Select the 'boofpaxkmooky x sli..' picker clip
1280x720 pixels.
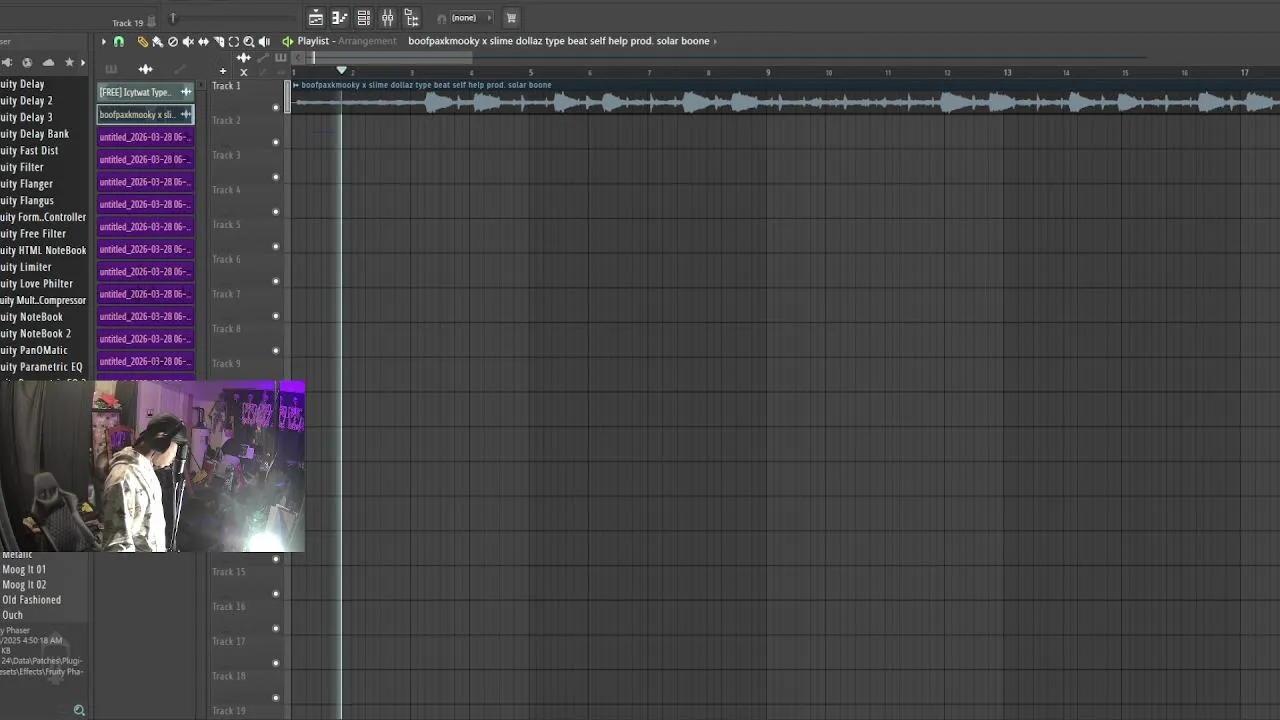click(145, 114)
